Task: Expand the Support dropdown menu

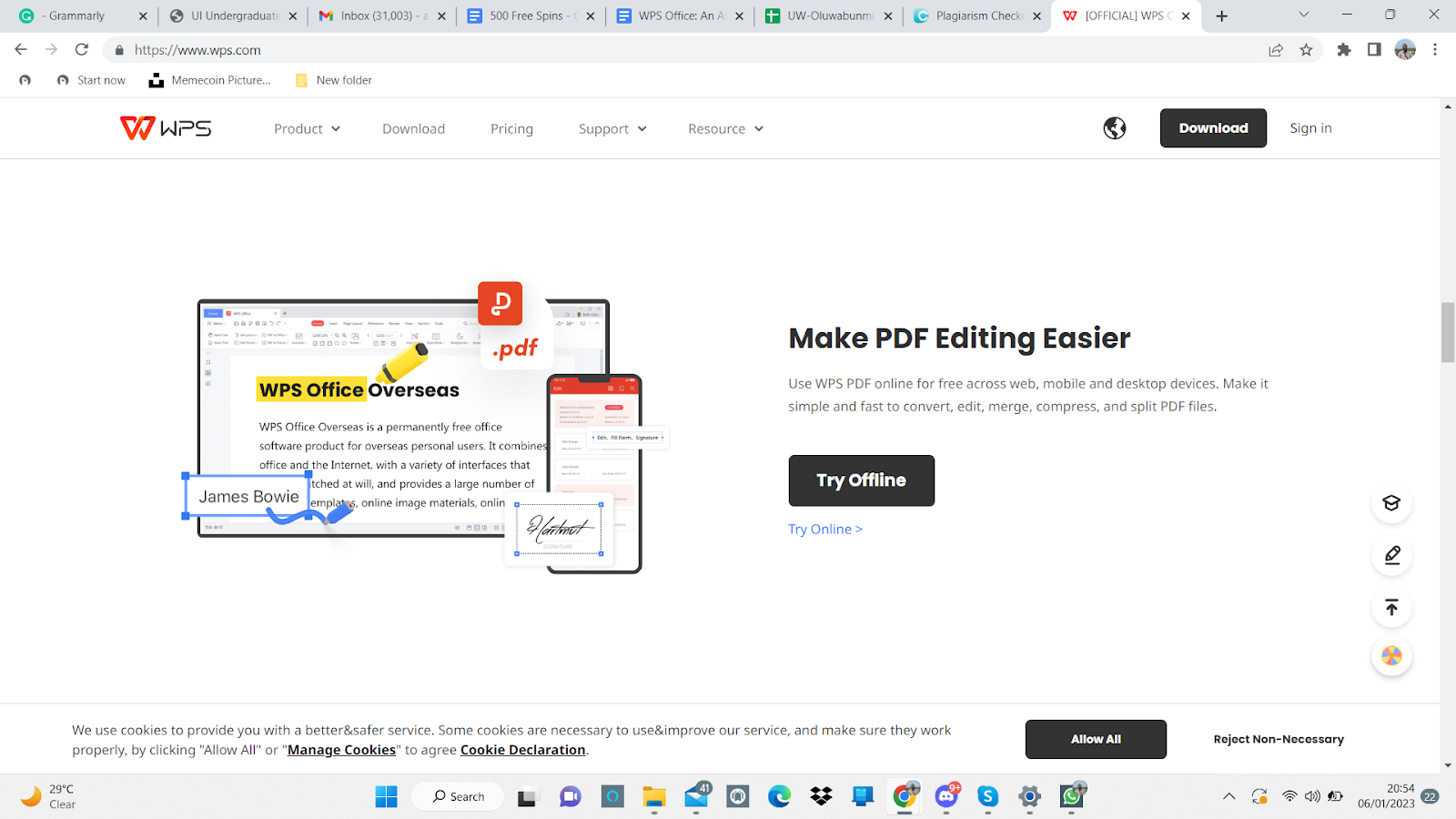Action: click(x=613, y=129)
